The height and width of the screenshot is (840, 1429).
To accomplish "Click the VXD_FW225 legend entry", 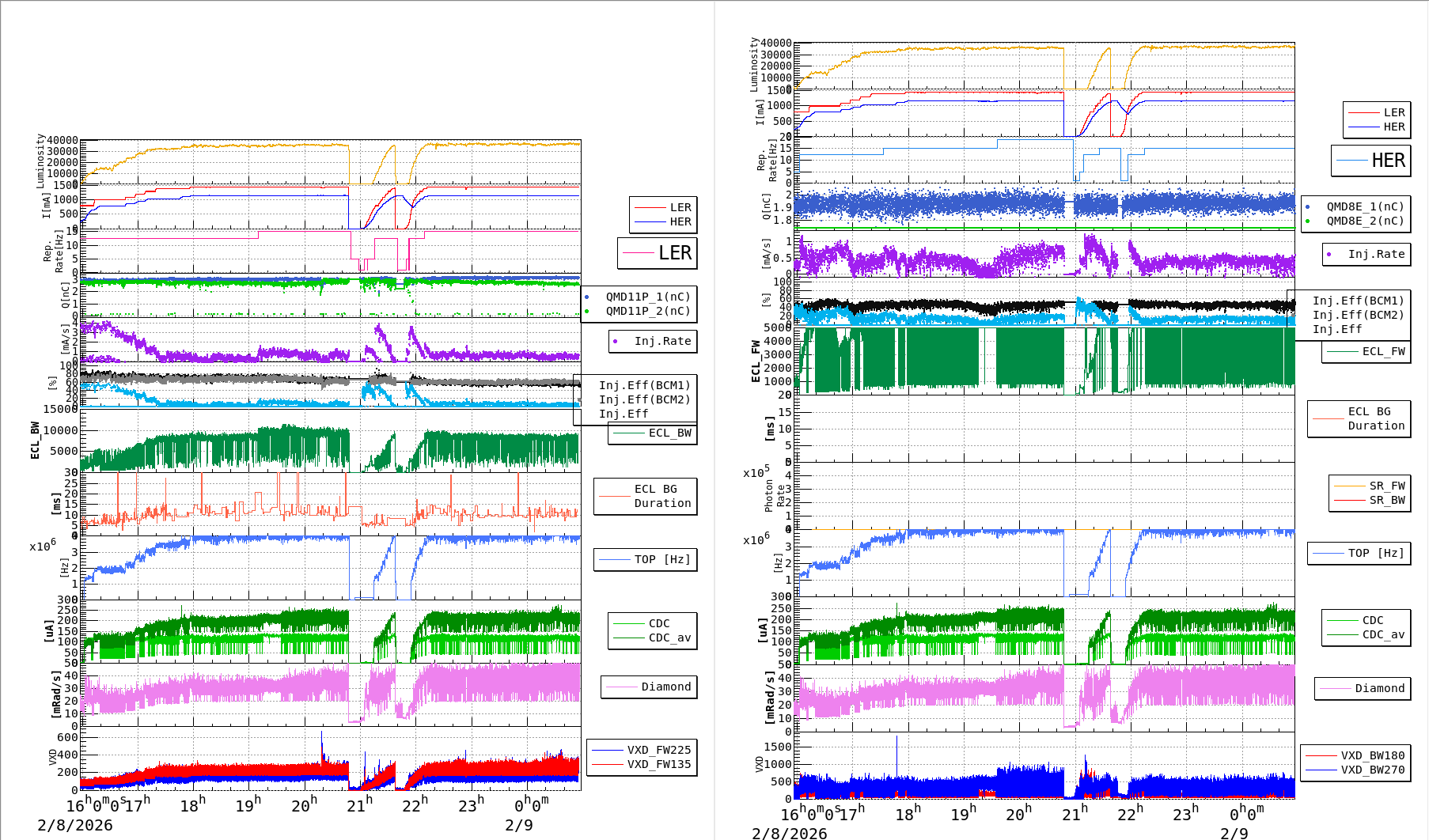I will click(x=642, y=750).
